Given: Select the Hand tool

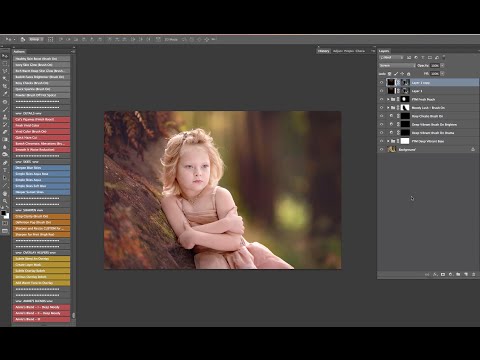Looking at the screenshot, I should click(5, 193).
